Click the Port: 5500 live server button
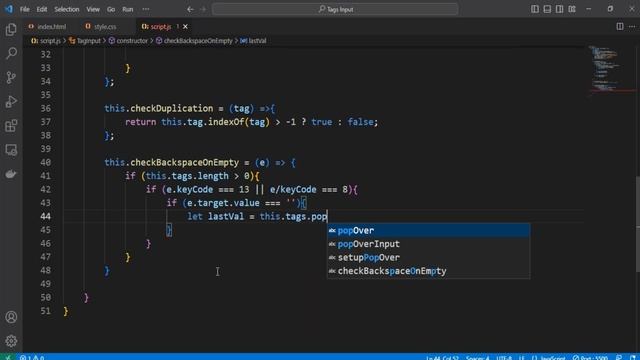Image resolution: width=640 pixels, height=360 pixels. (x=590, y=358)
